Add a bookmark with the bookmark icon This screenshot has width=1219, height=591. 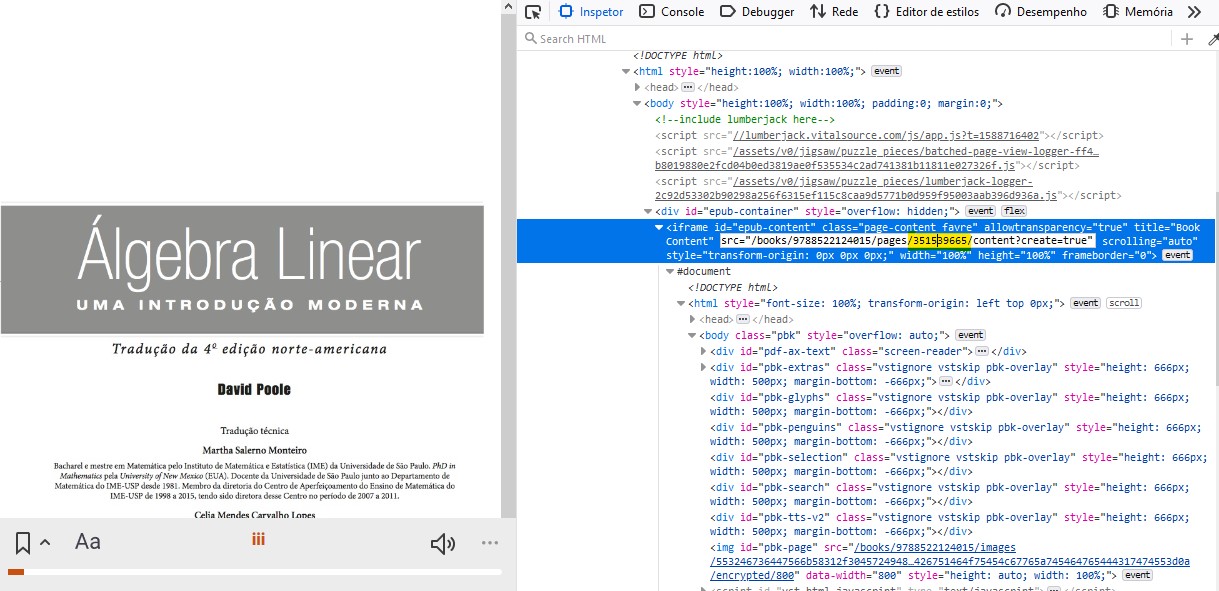click(x=23, y=543)
